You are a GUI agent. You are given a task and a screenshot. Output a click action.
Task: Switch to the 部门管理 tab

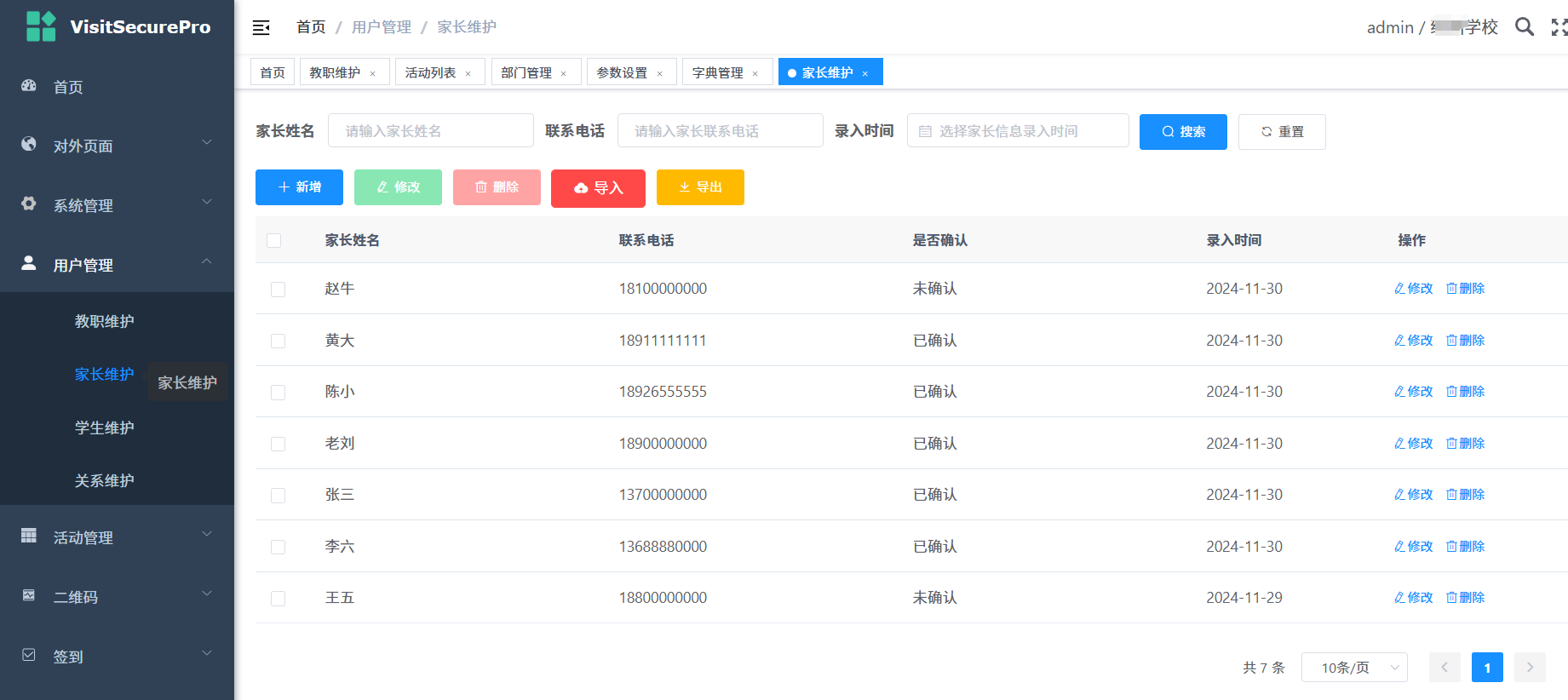pos(526,73)
